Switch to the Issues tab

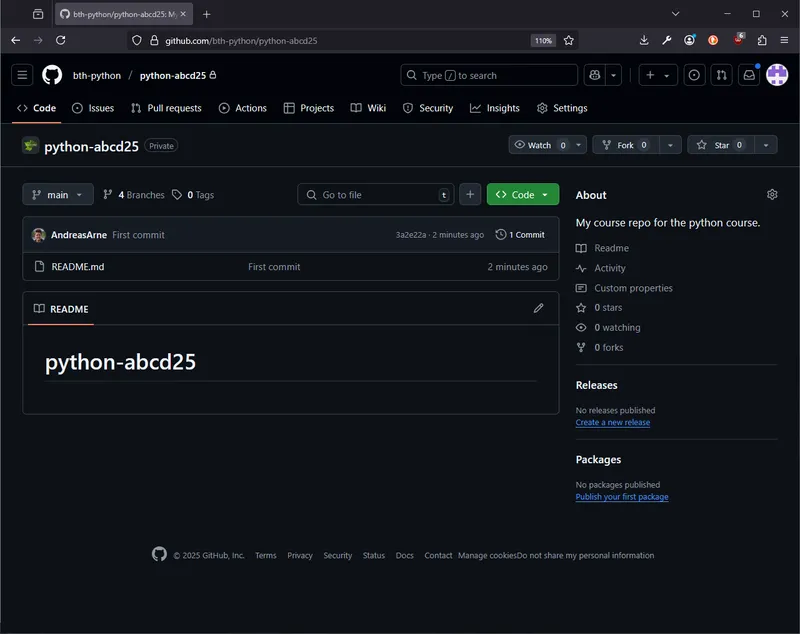coord(93,108)
